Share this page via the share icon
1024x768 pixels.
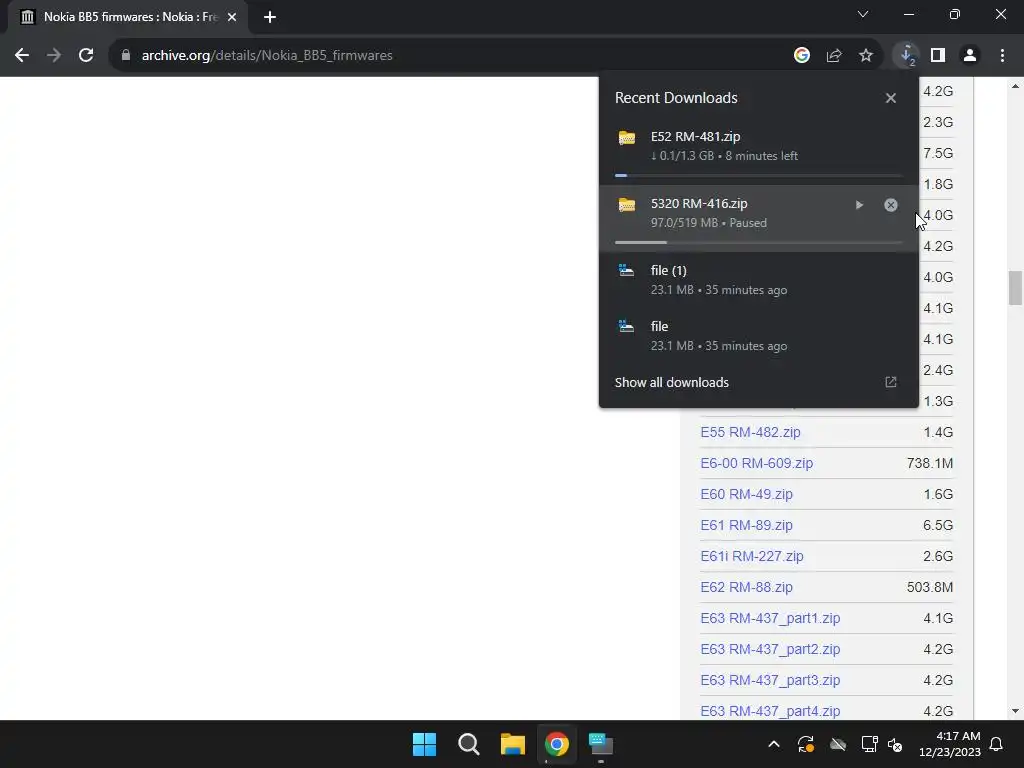tap(833, 56)
